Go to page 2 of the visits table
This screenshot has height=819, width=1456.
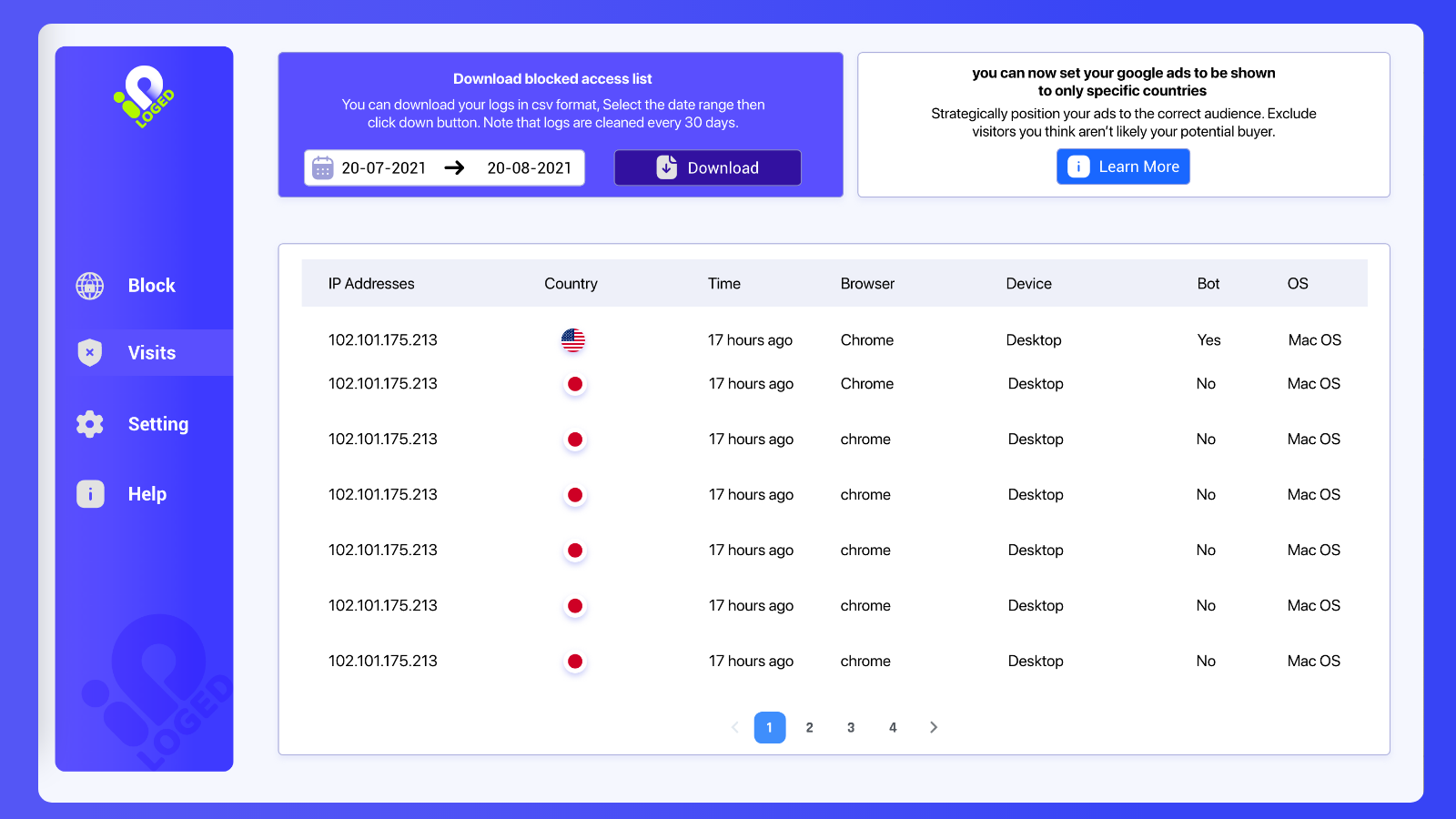pos(809,727)
